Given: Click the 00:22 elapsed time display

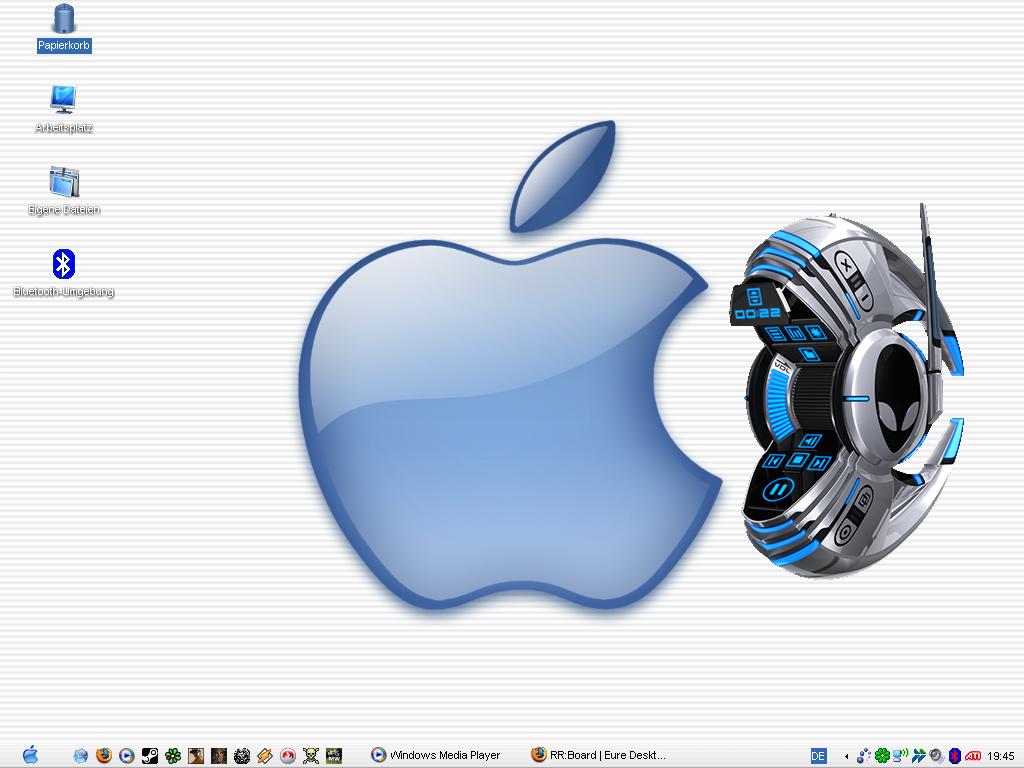Looking at the screenshot, I should [758, 312].
